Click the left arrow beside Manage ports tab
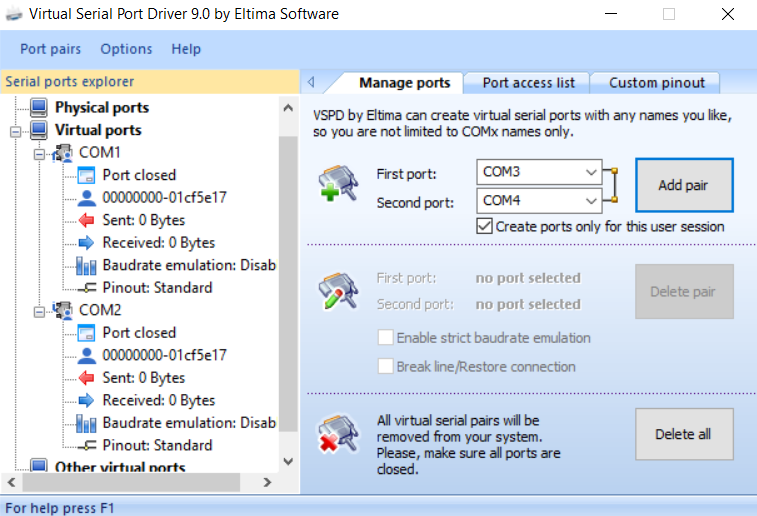The height and width of the screenshot is (516, 757). (x=311, y=83)
